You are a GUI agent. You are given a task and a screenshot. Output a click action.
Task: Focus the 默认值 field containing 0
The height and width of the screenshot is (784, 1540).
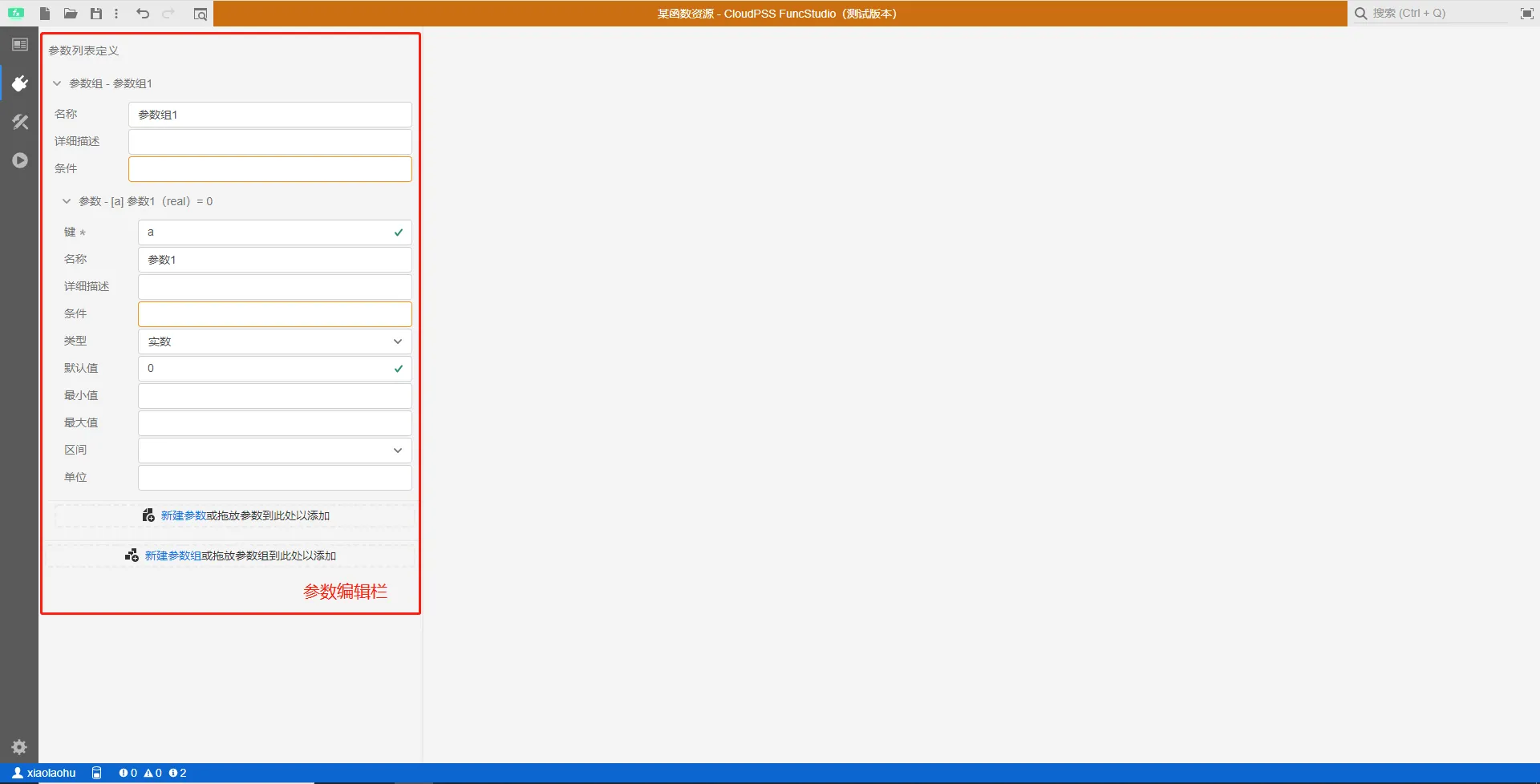[275, 369]
